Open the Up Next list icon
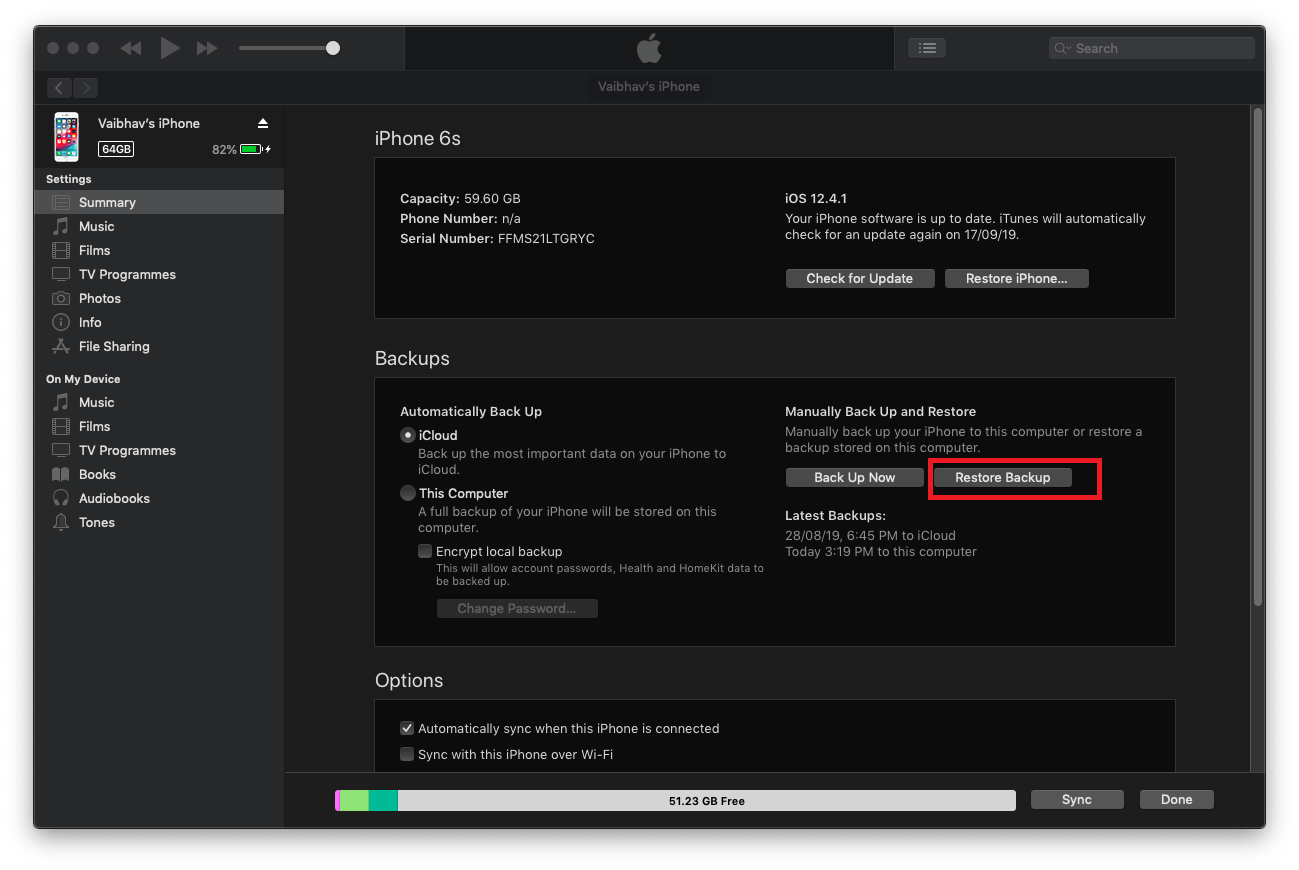This screenshot has width=1299, height=870. pyautogui.click(x=927, y=48)
